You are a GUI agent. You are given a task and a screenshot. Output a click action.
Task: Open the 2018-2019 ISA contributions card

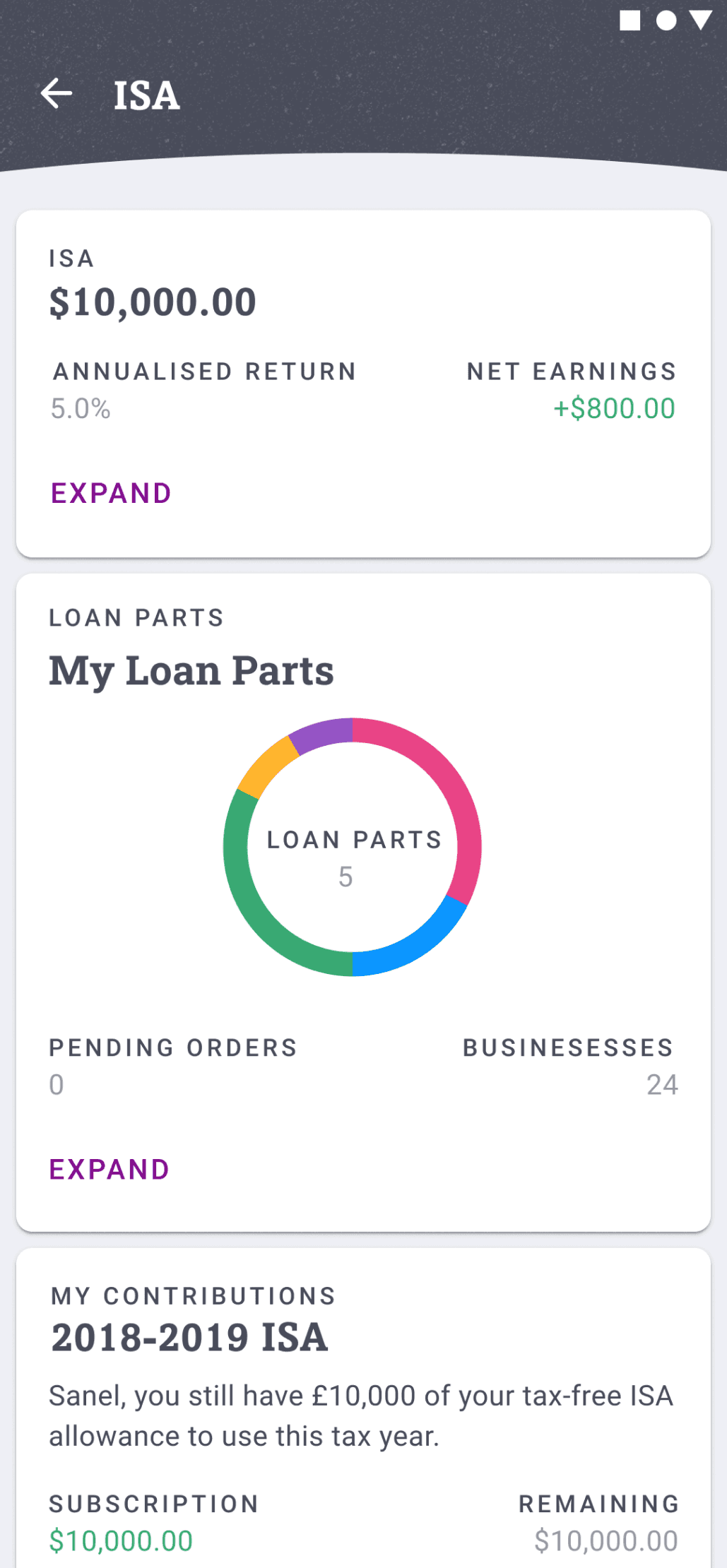click(363, 1408)
